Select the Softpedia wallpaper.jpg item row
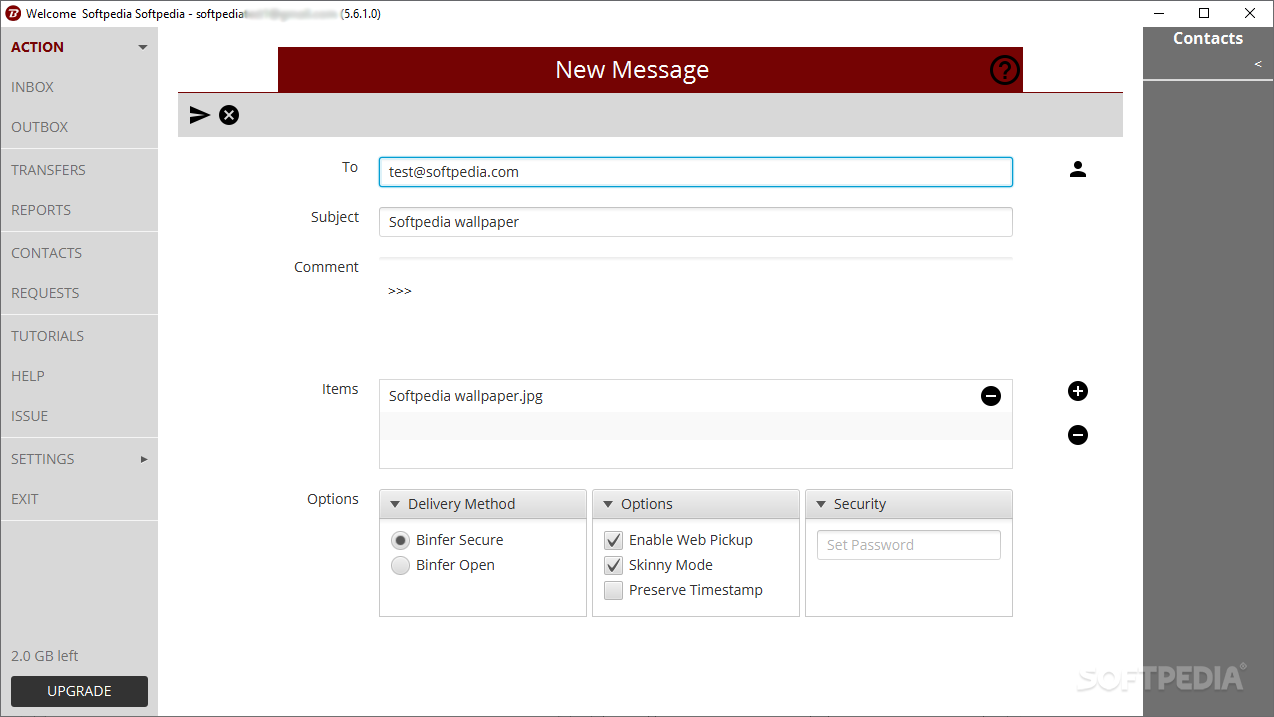1274x717 pixels. (x=696, y=396)
